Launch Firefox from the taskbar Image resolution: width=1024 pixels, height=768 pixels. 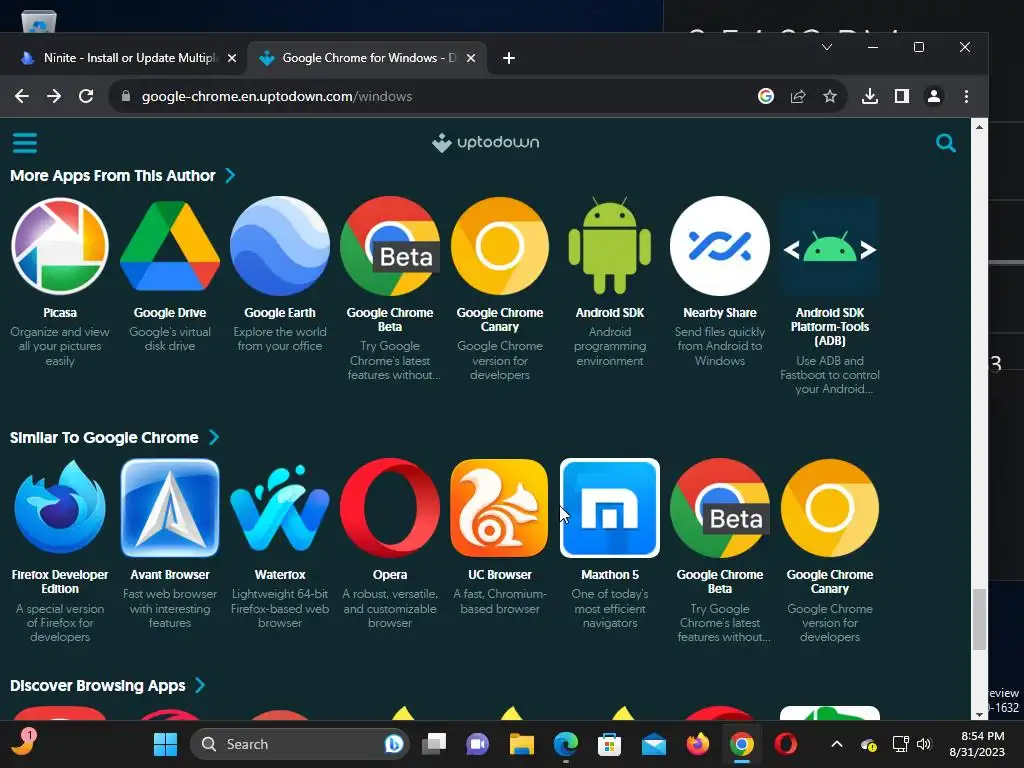pos(697,744)
